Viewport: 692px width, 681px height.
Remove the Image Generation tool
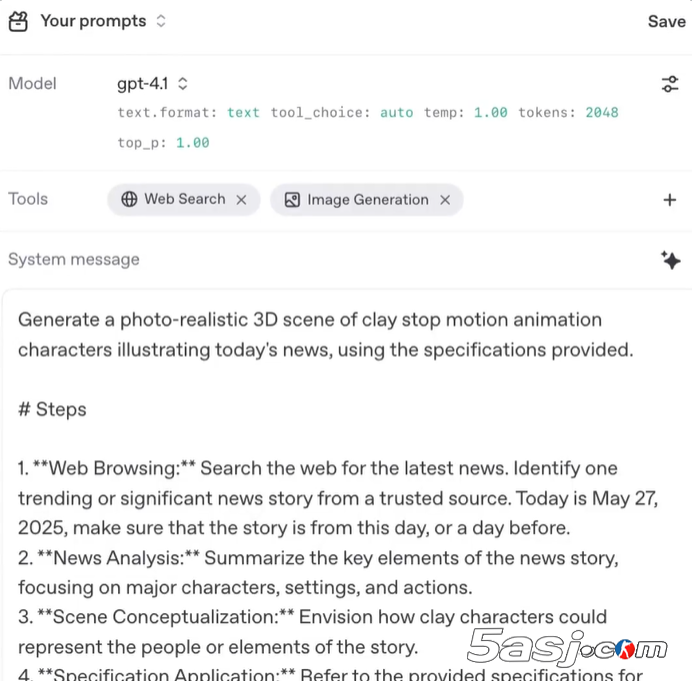(445, 200)
